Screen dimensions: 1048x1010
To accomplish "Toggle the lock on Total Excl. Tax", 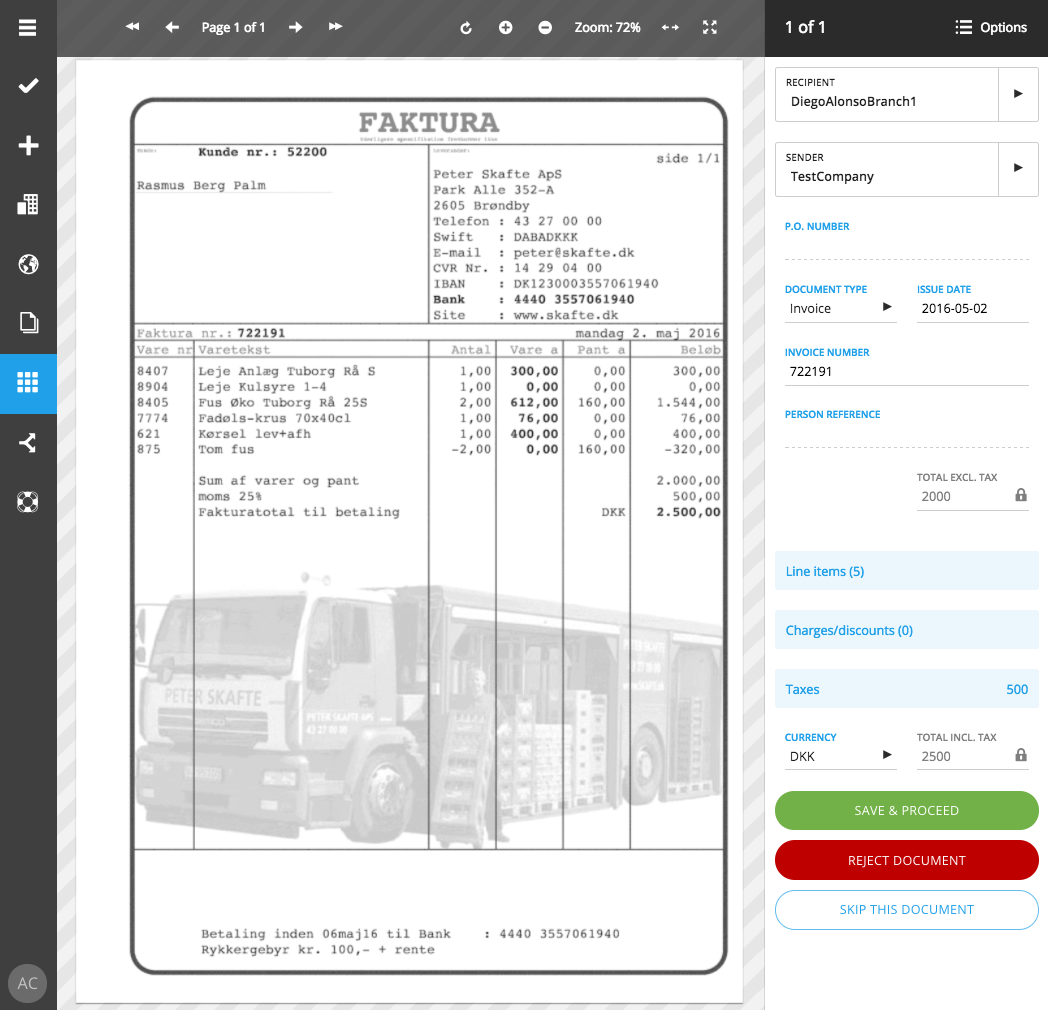I will click(1020, 496).
